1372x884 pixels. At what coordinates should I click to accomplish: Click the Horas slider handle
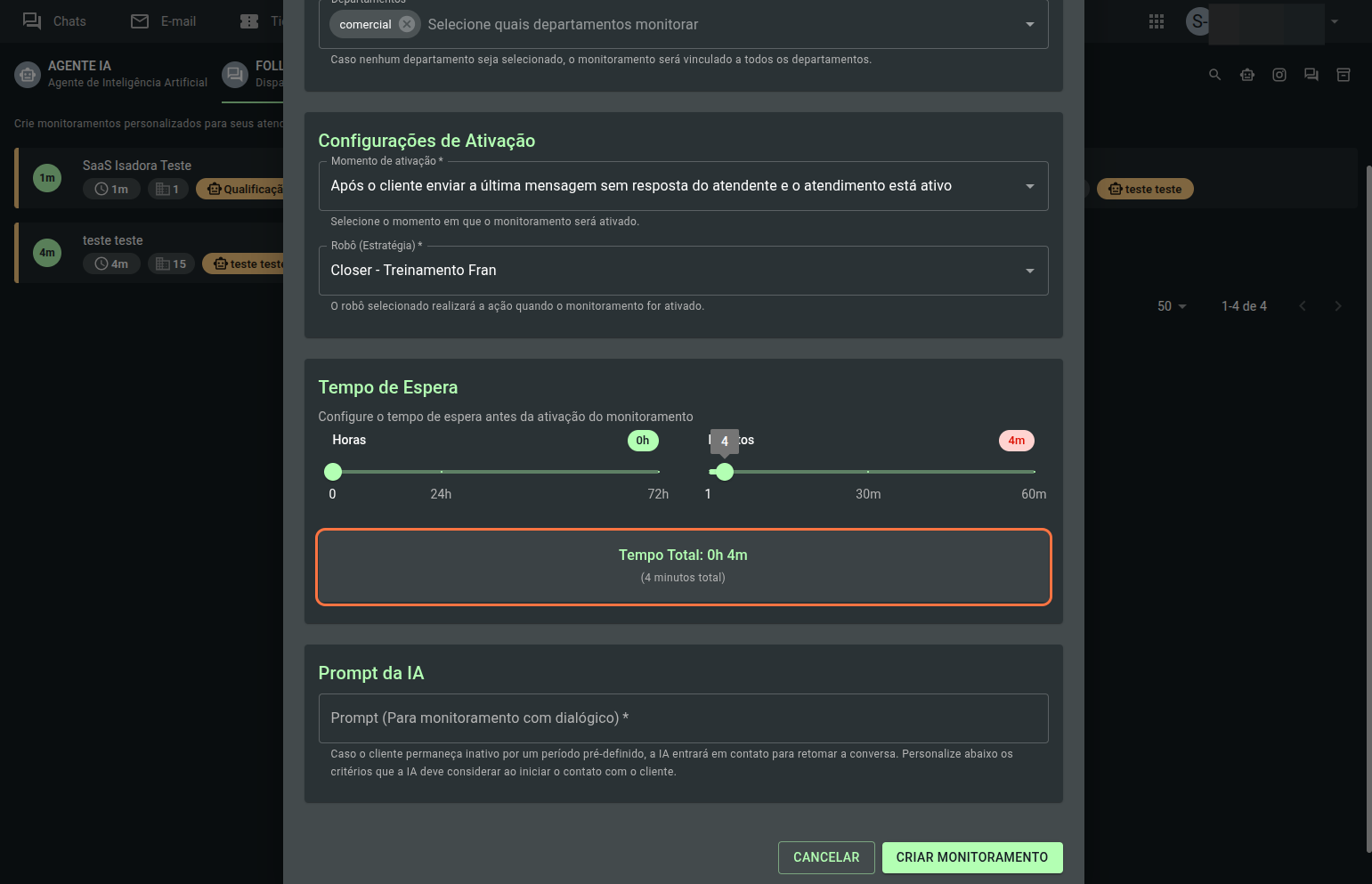[333, 472]
